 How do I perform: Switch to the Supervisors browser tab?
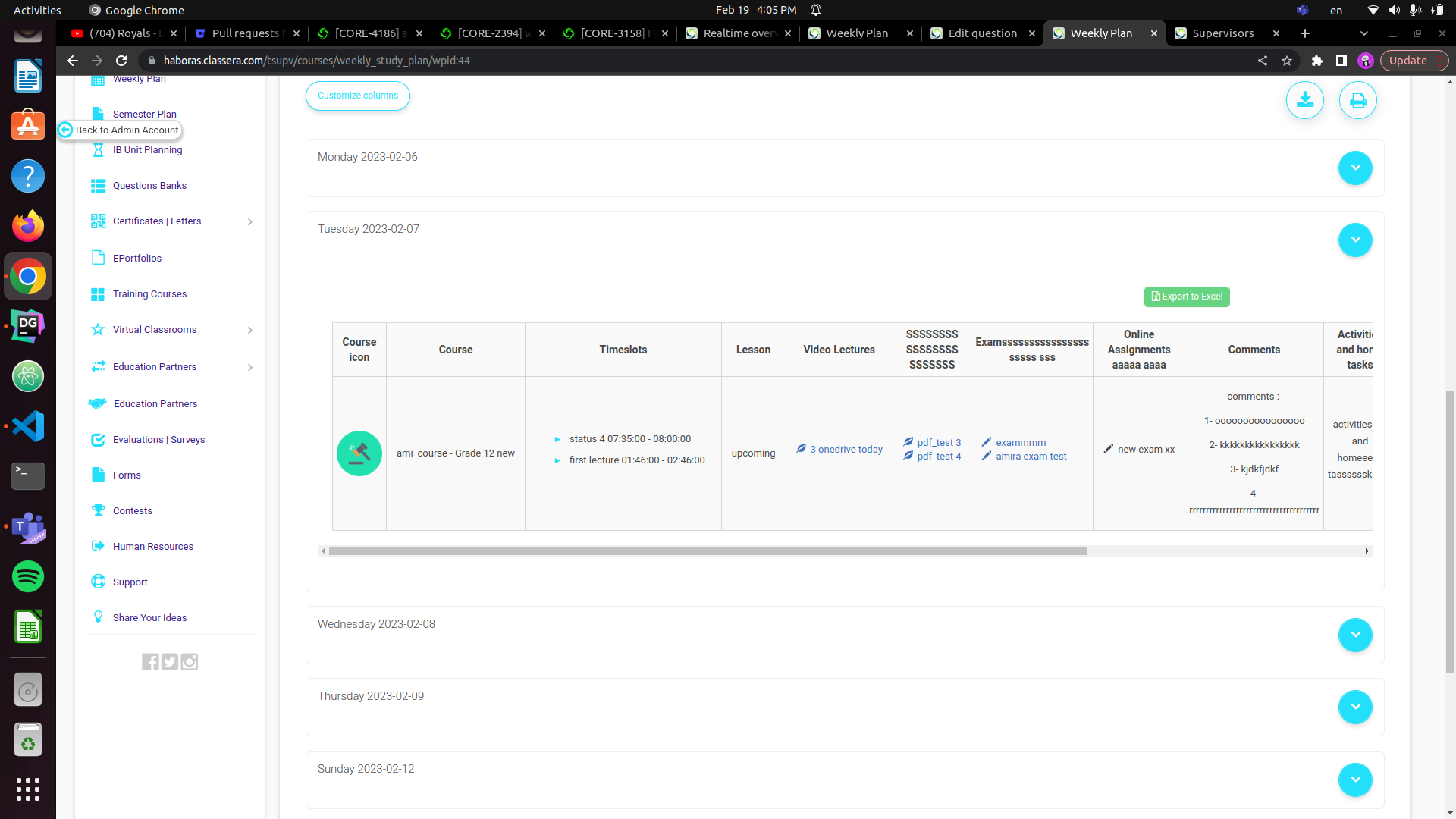(1222, 33)
